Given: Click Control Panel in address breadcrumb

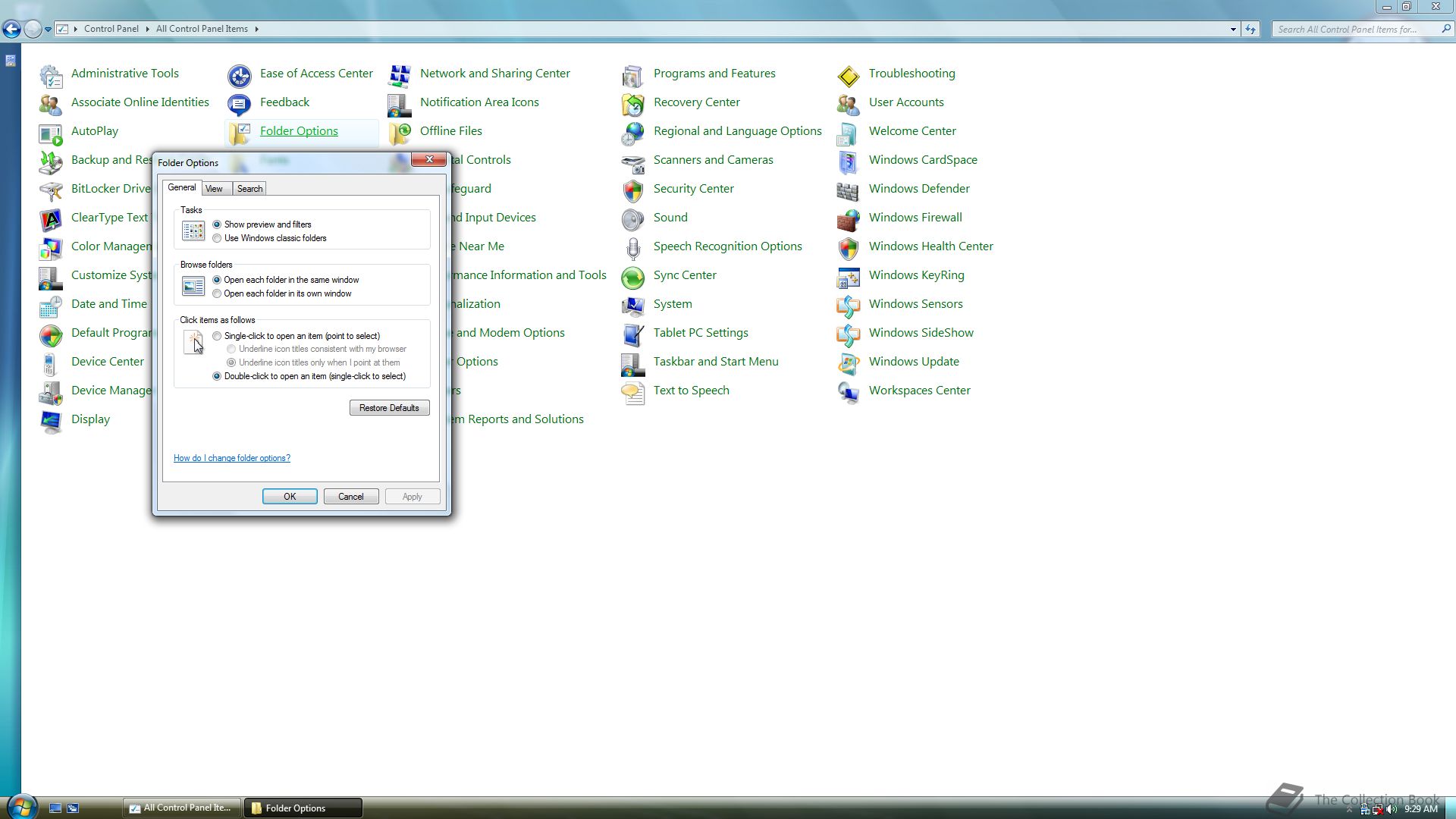Looking at the screenshot, I should (x=111, y=29).
